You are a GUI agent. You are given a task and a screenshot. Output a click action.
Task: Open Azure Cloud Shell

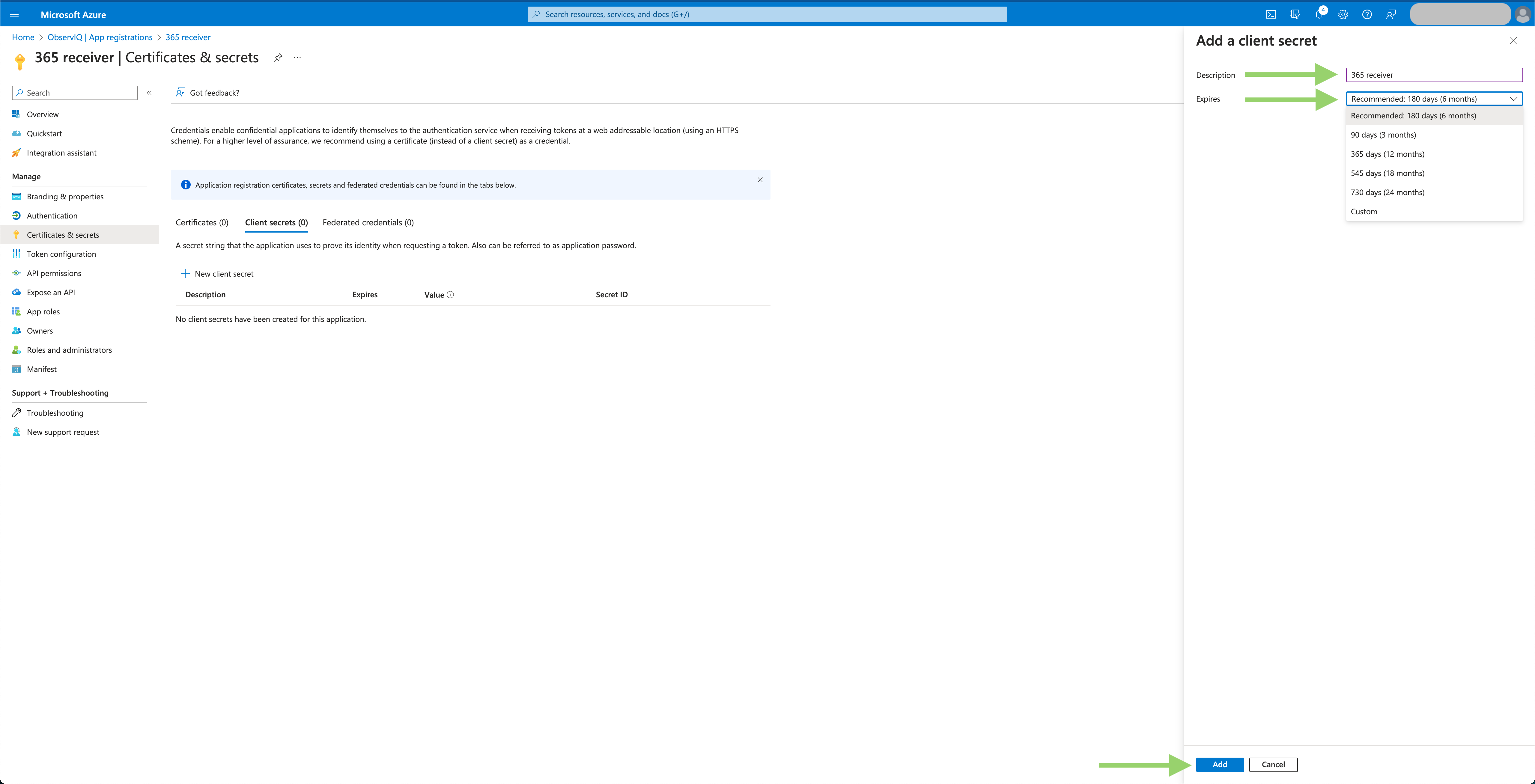coord(1271,14)
